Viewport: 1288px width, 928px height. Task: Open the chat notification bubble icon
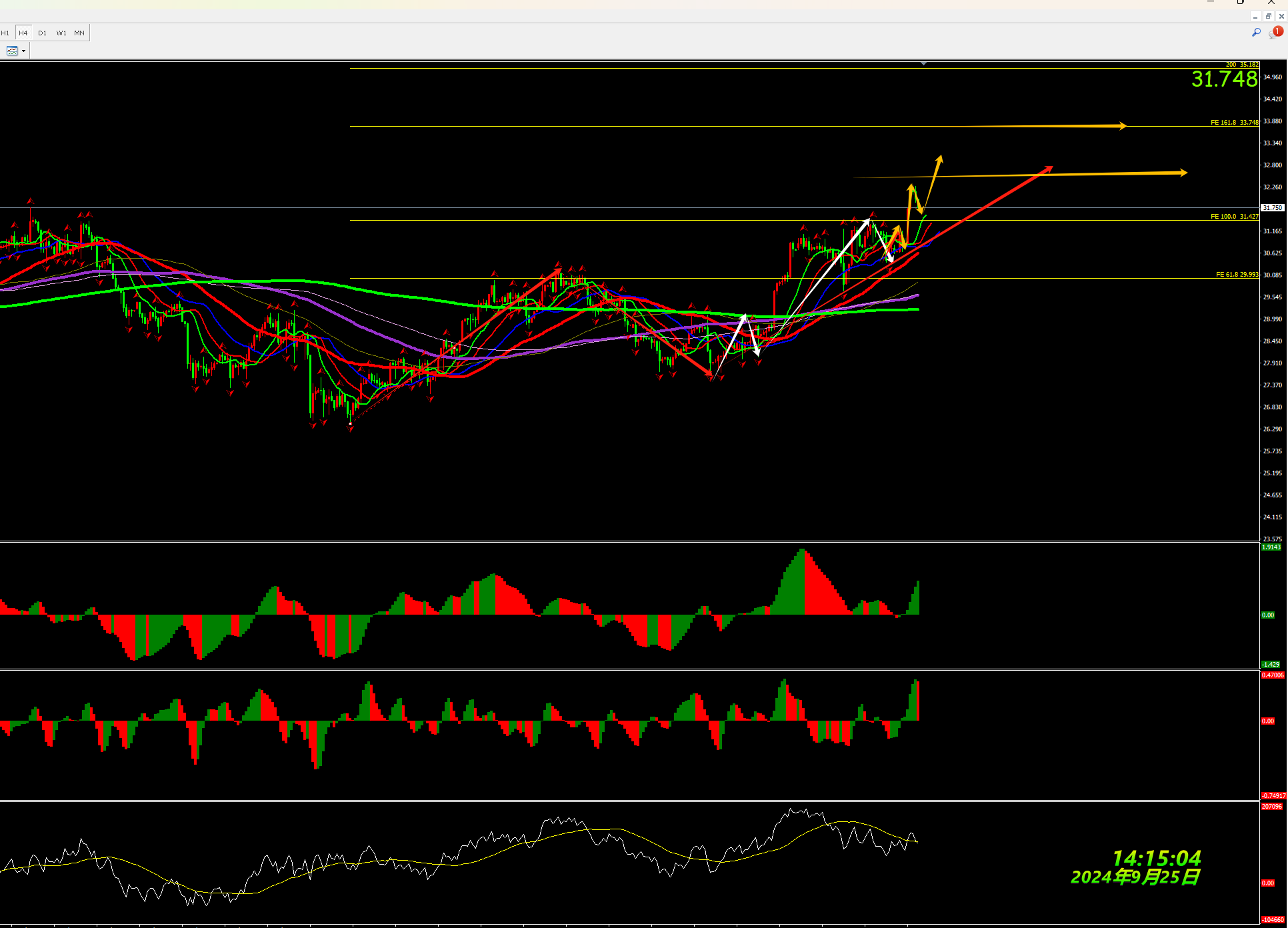coord(1276,32)
